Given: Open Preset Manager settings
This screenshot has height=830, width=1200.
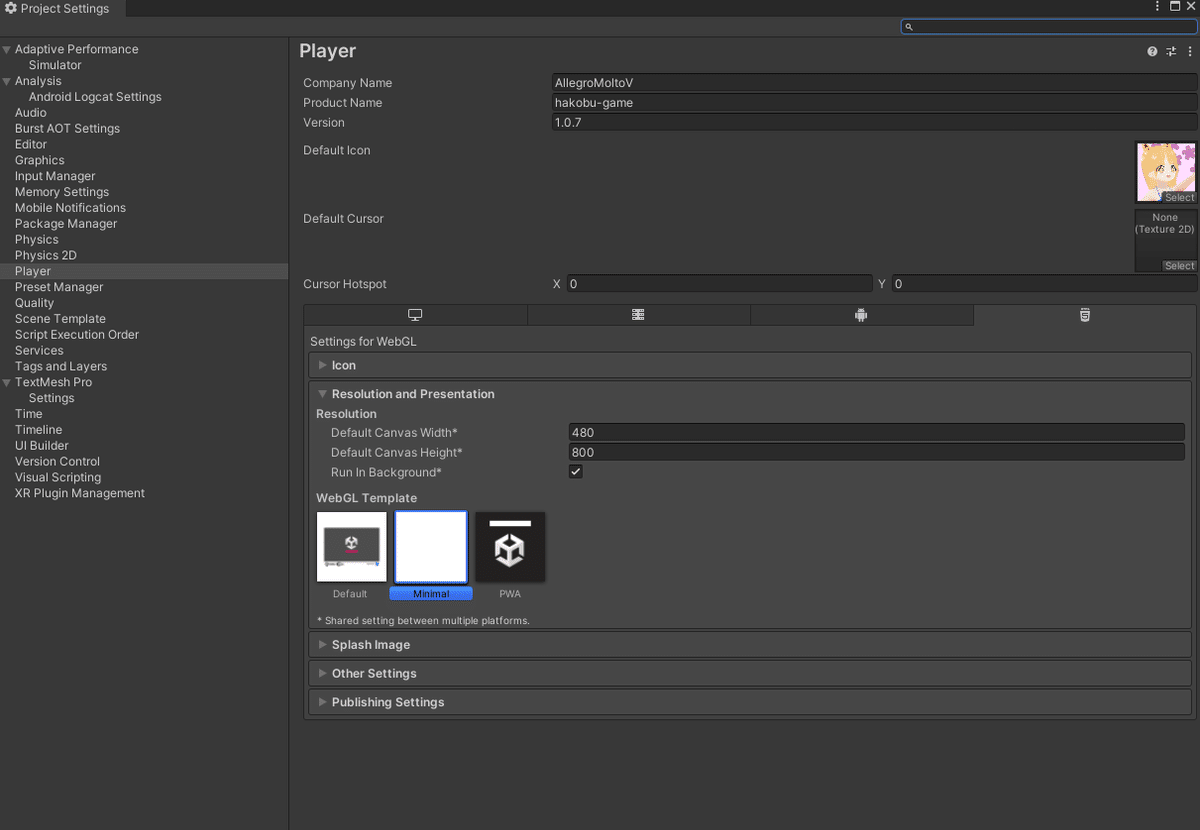Looking at the screenshot, I should pyautogui.click(x=59, y=287).
